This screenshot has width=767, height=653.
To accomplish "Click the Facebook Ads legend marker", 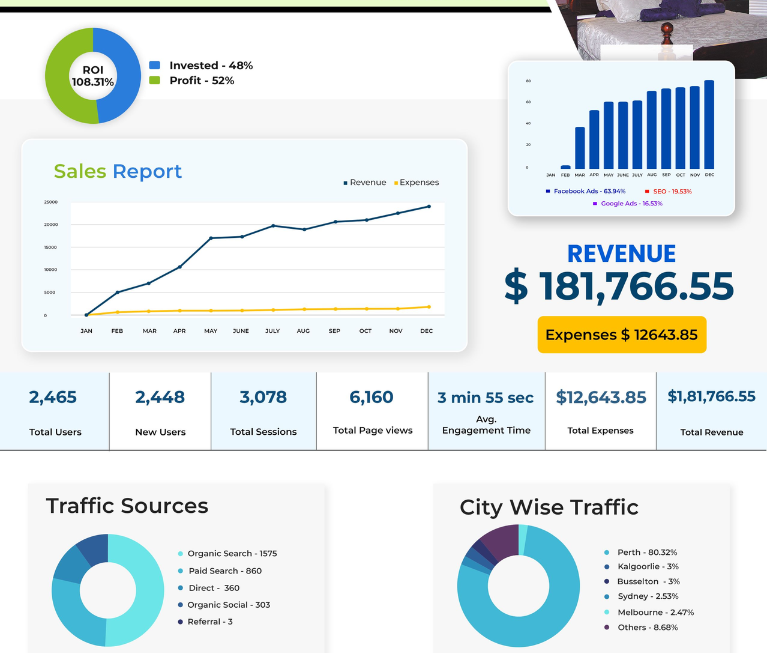I will click(x=548, y=191).
